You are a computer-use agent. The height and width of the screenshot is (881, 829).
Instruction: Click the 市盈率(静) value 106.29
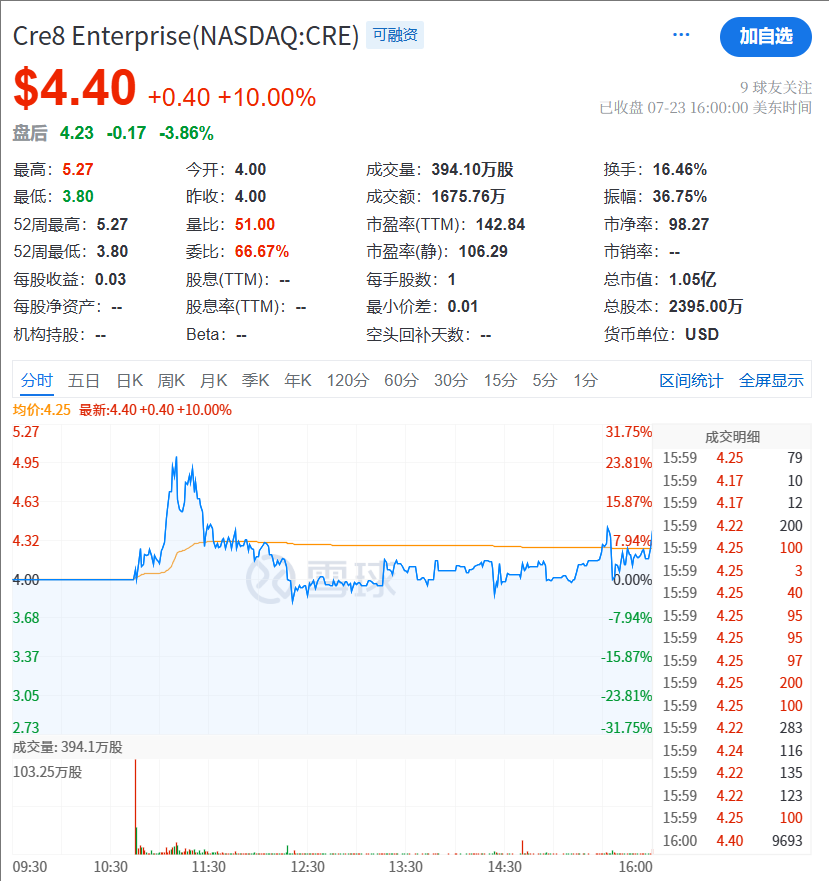(483, 251)
